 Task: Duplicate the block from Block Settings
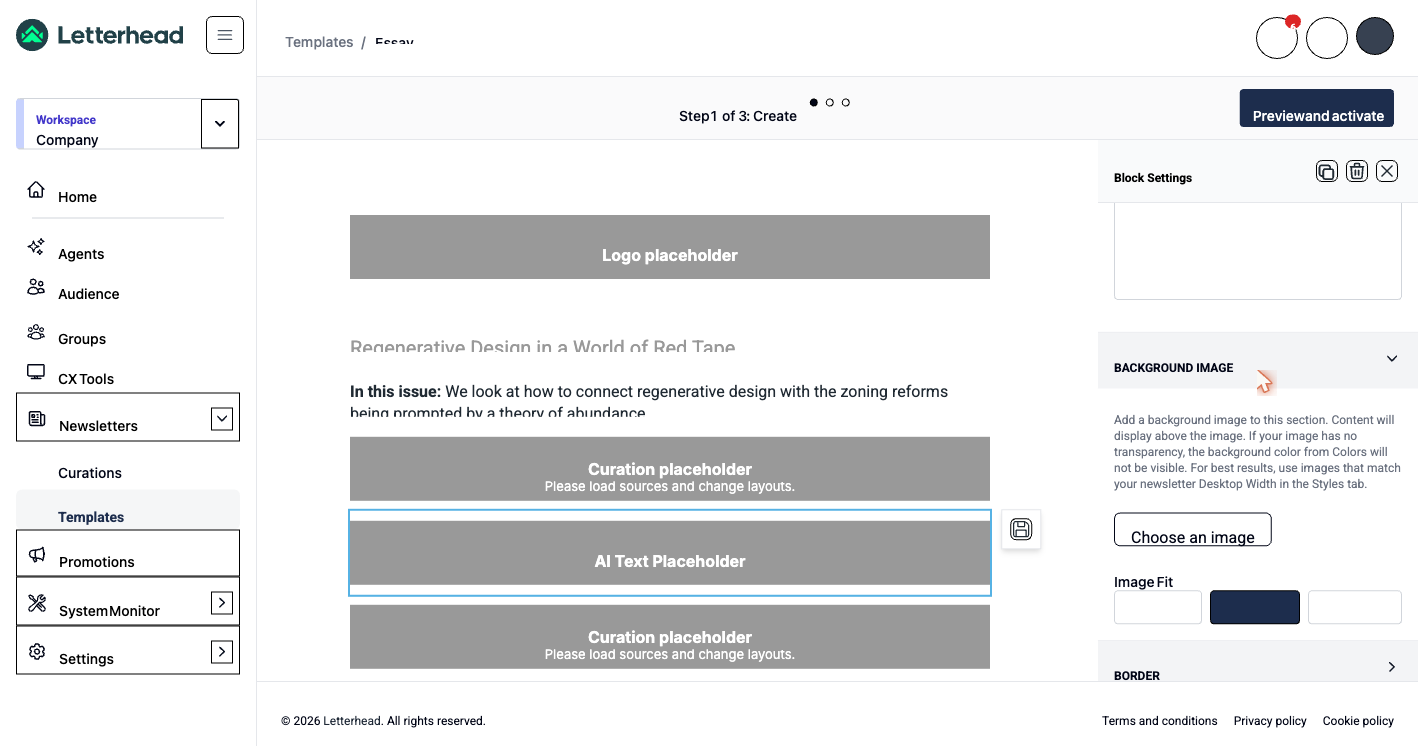(1327, 171)
